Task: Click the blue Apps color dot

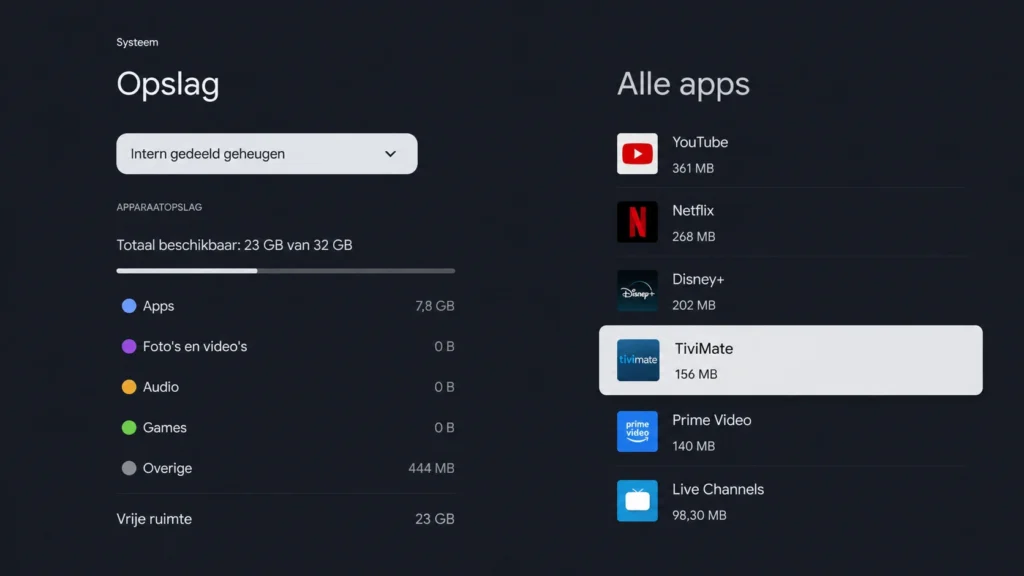Action: 129,306
